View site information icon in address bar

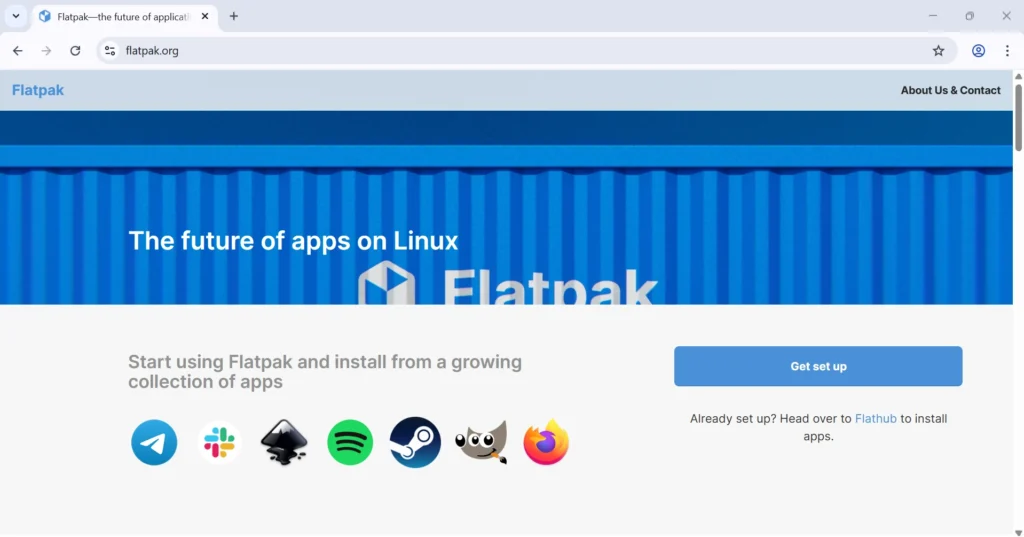(110, 51)
